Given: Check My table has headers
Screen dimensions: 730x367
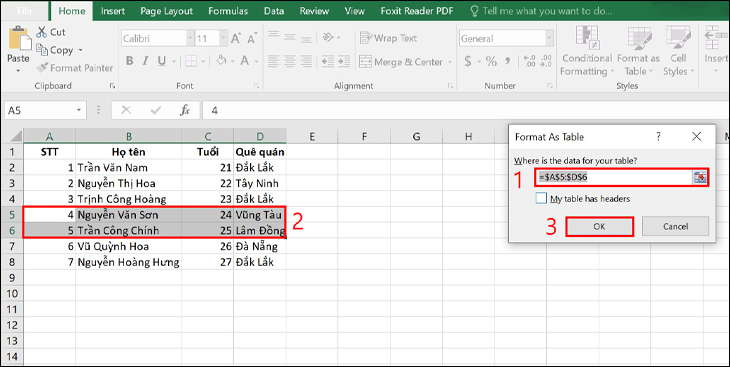Looking at the screenshot, I should (x=541, y=198).
